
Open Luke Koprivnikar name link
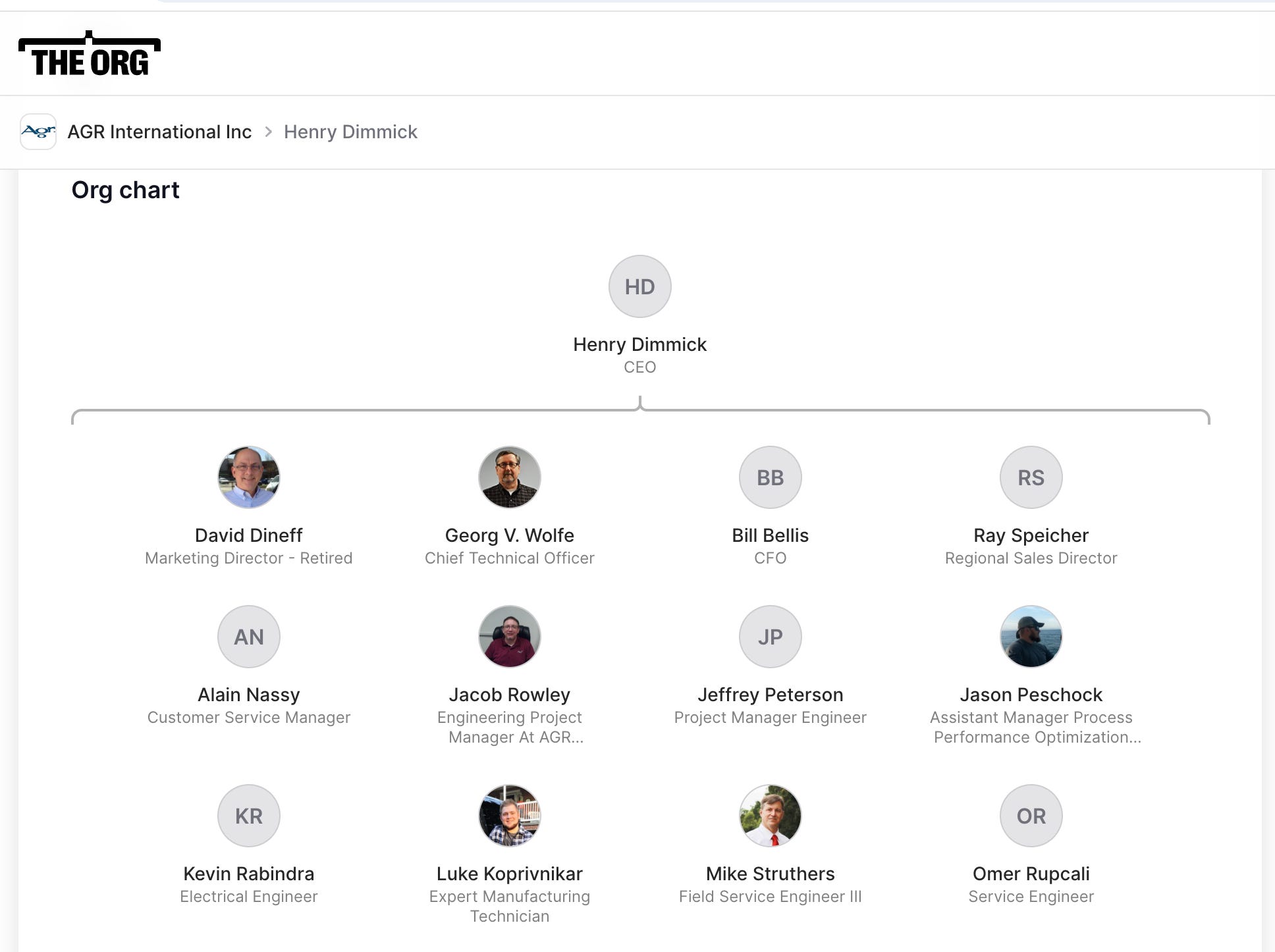510,874
